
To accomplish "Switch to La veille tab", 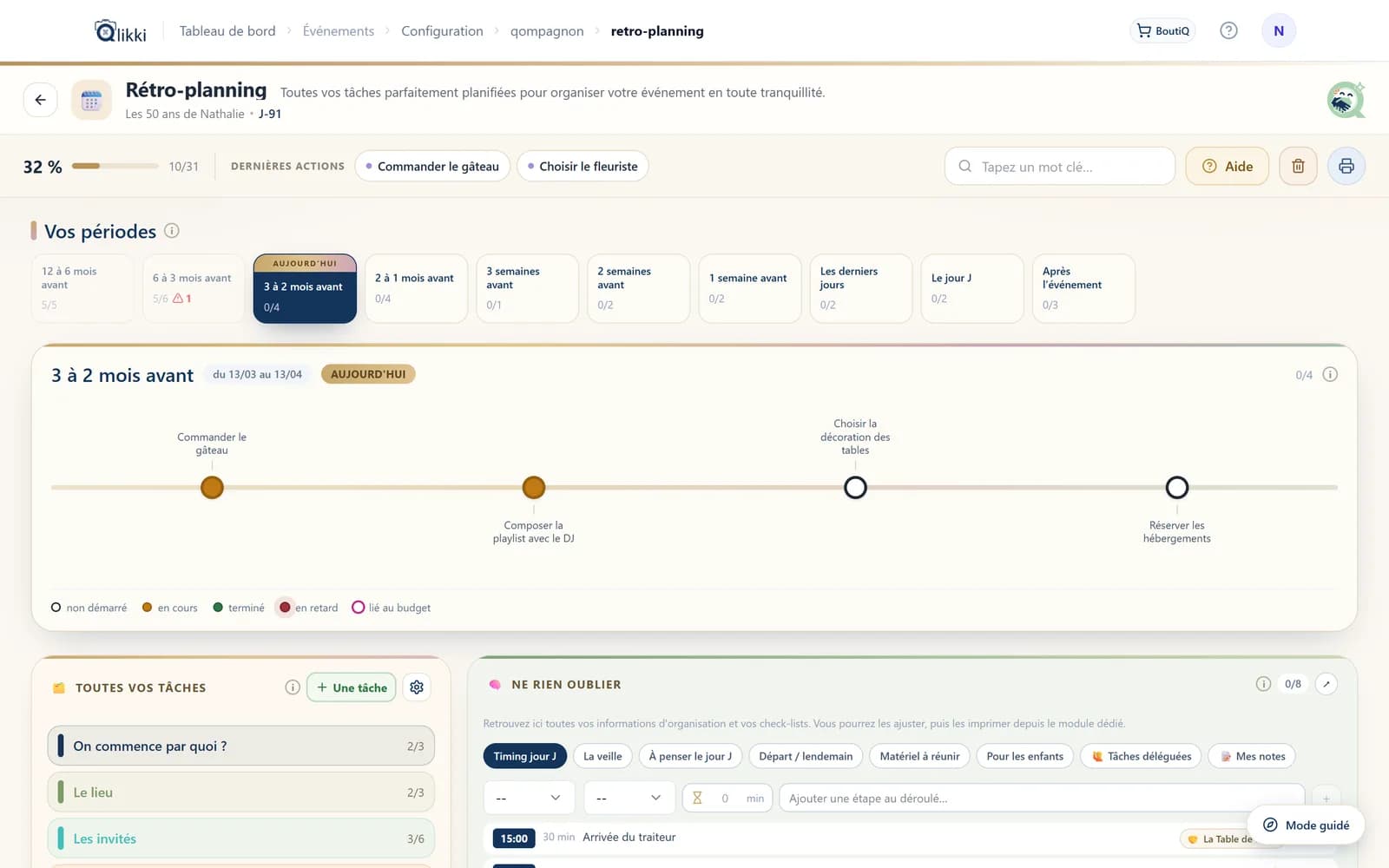I will click(x=602, y=756).
